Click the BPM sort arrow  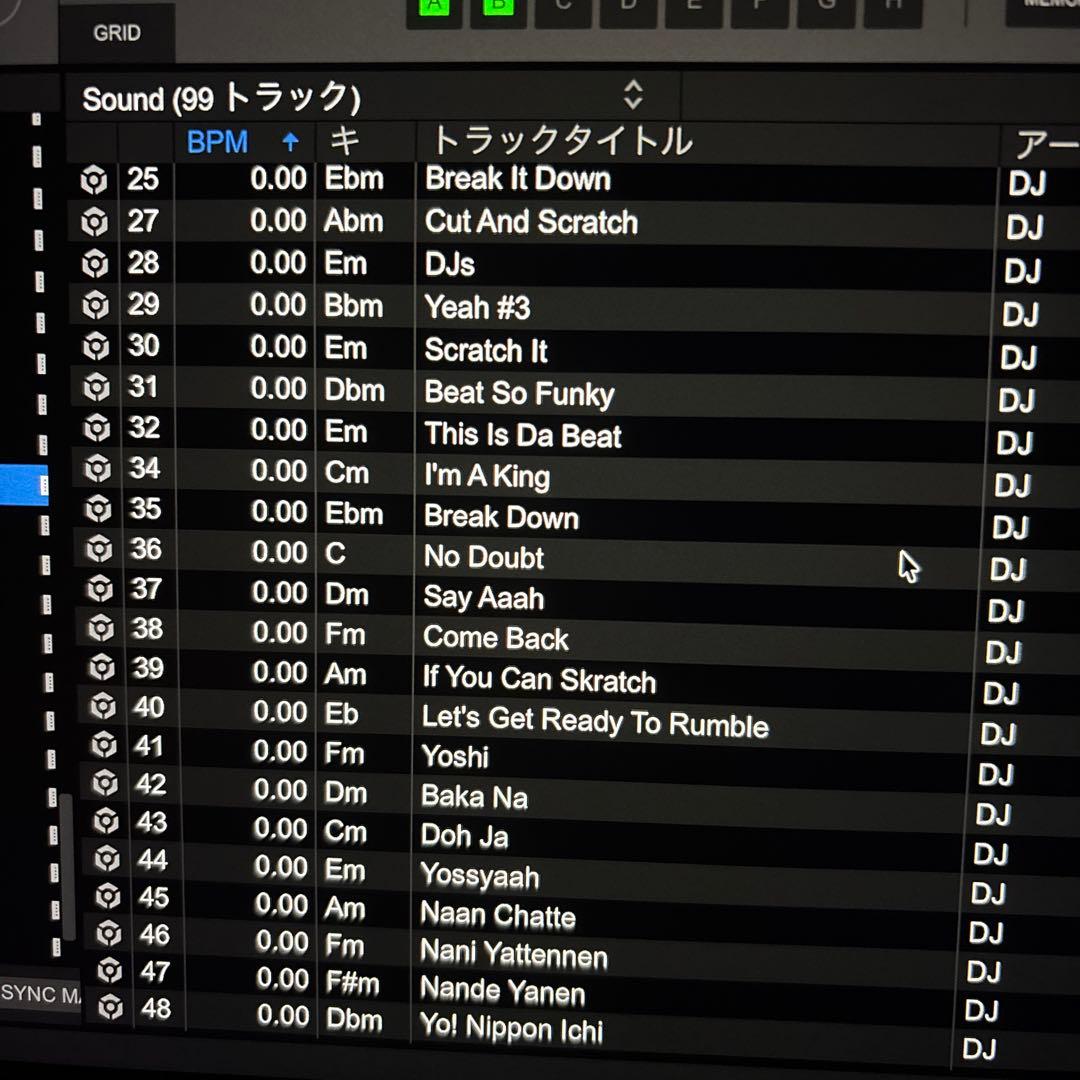[289, 142]
